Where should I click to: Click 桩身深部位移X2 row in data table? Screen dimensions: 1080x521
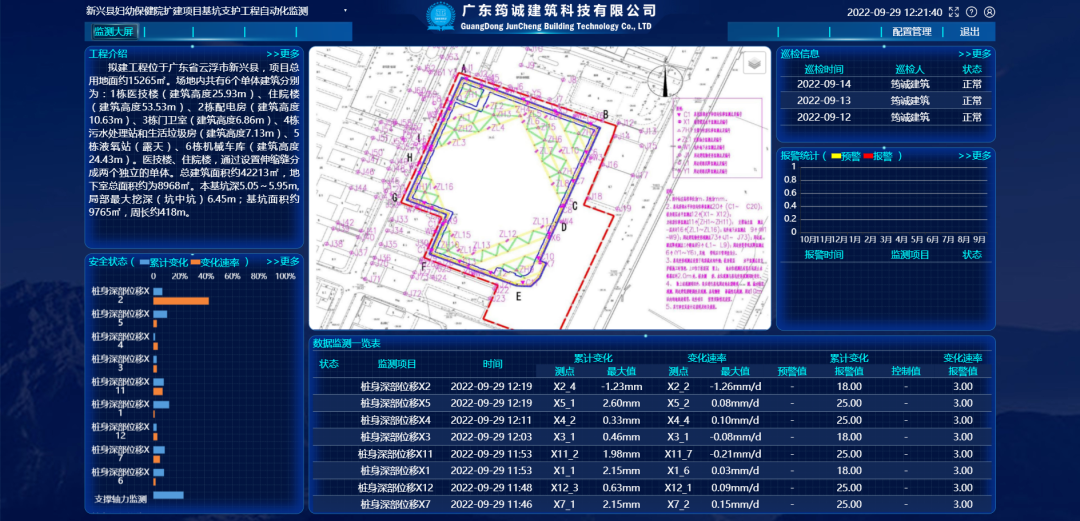(x=652, y=387)
